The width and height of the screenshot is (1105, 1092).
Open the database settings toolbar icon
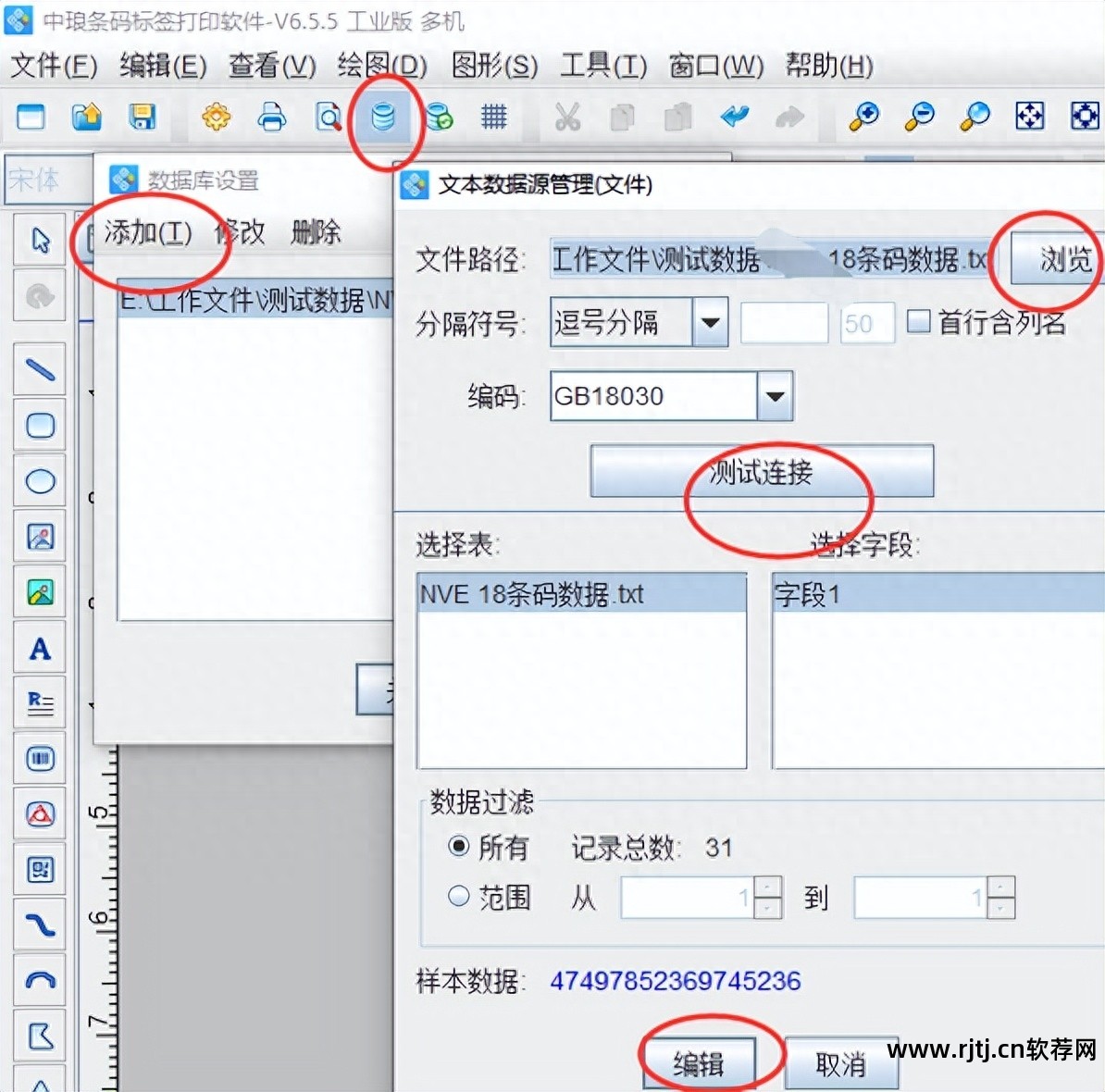click(384, 118)
